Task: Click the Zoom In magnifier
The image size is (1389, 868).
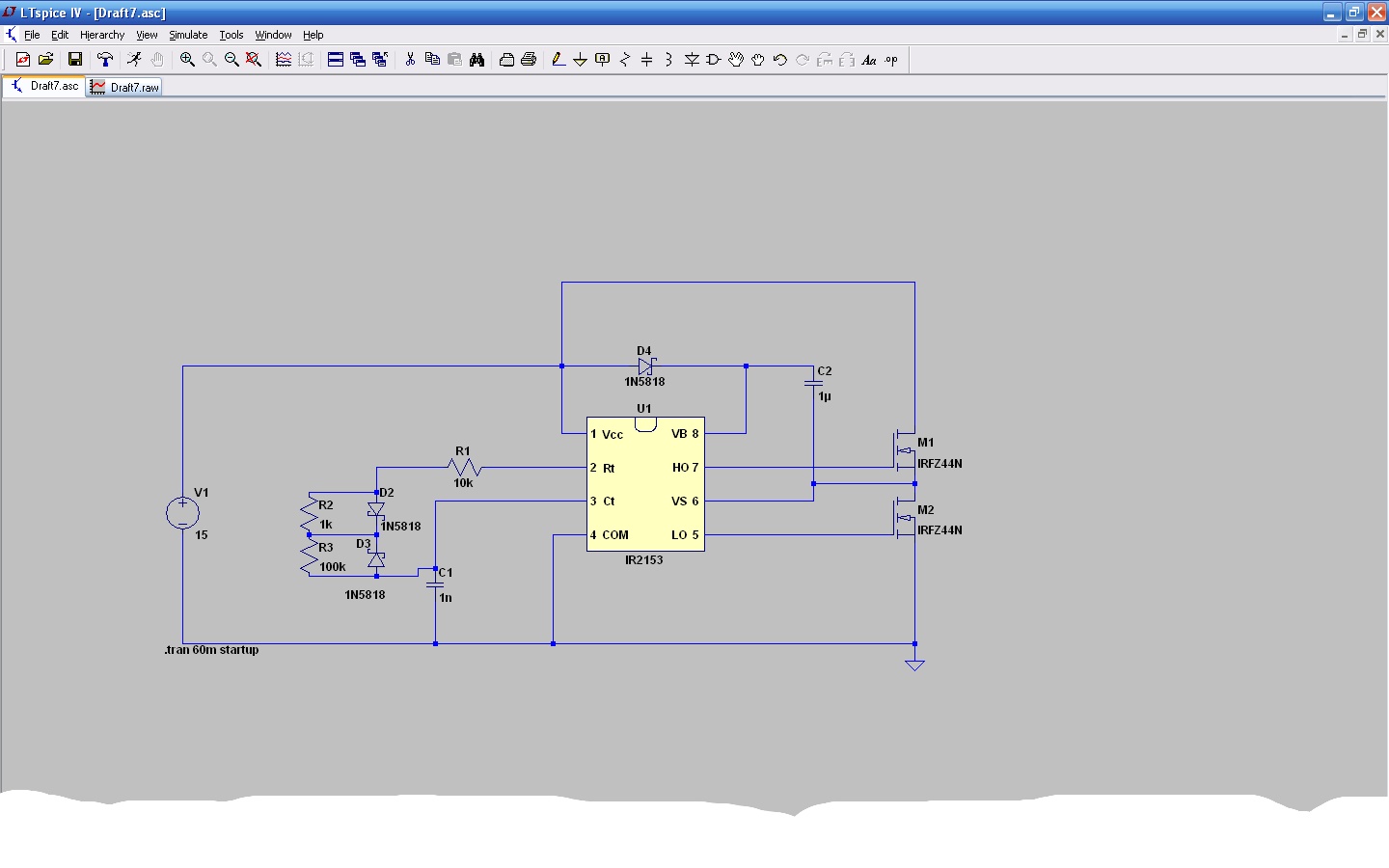Action: [x=187, y=60]
